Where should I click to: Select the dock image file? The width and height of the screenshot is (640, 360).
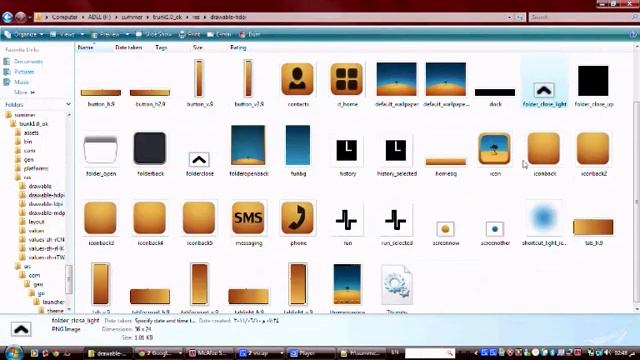[495, 97]
